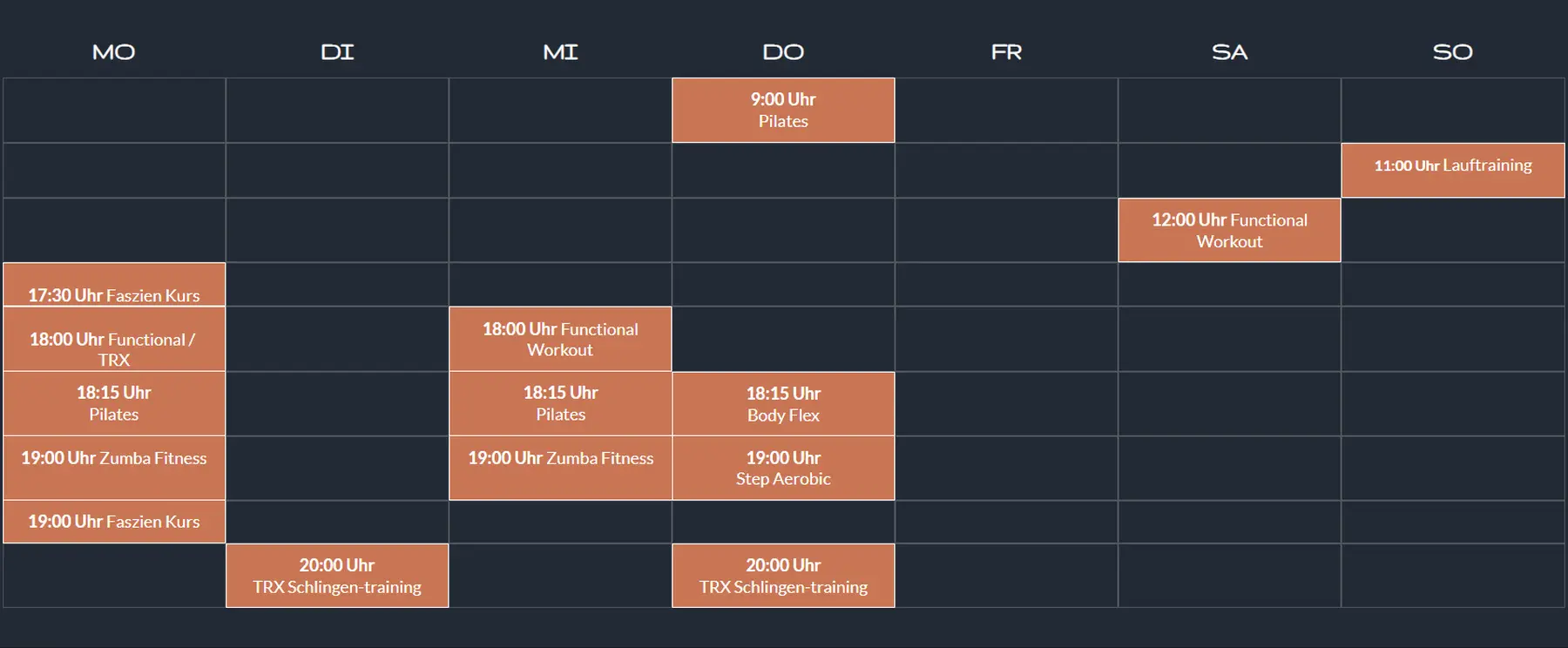
Task: Open the Thursday 9:00 Uhr Pilates class
Action: pos(783,111)
